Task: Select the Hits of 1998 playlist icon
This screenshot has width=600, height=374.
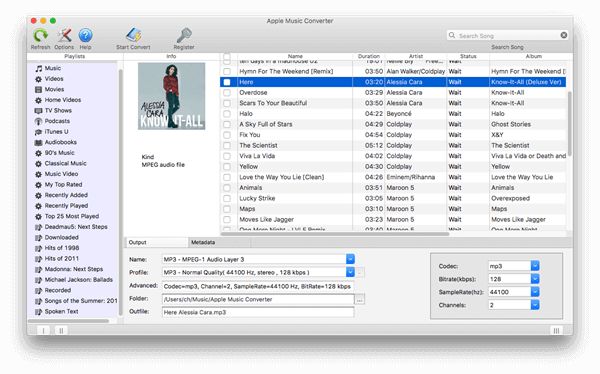Action: (39, 248)
